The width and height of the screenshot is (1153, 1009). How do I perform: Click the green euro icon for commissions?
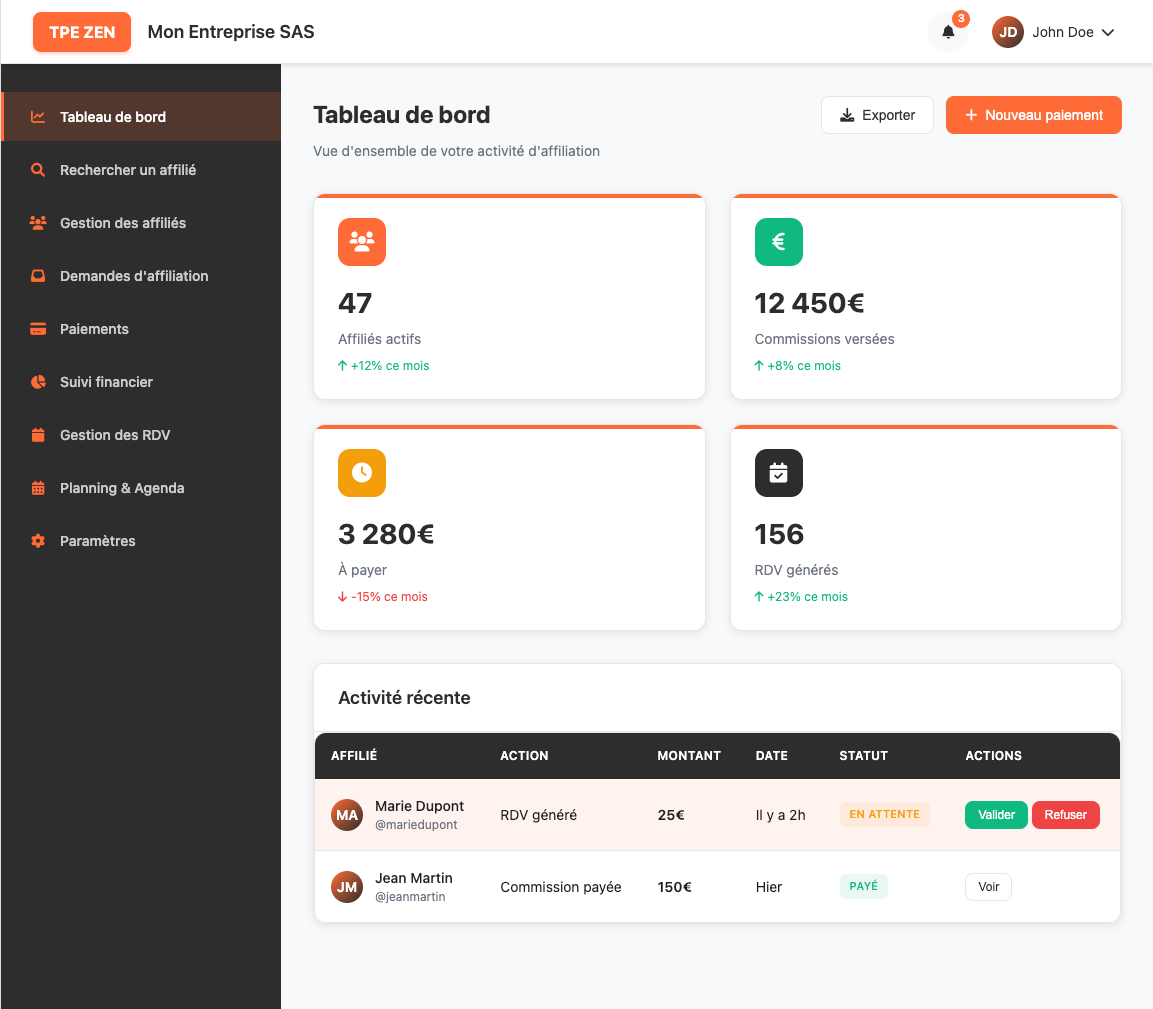coord(778,241)
